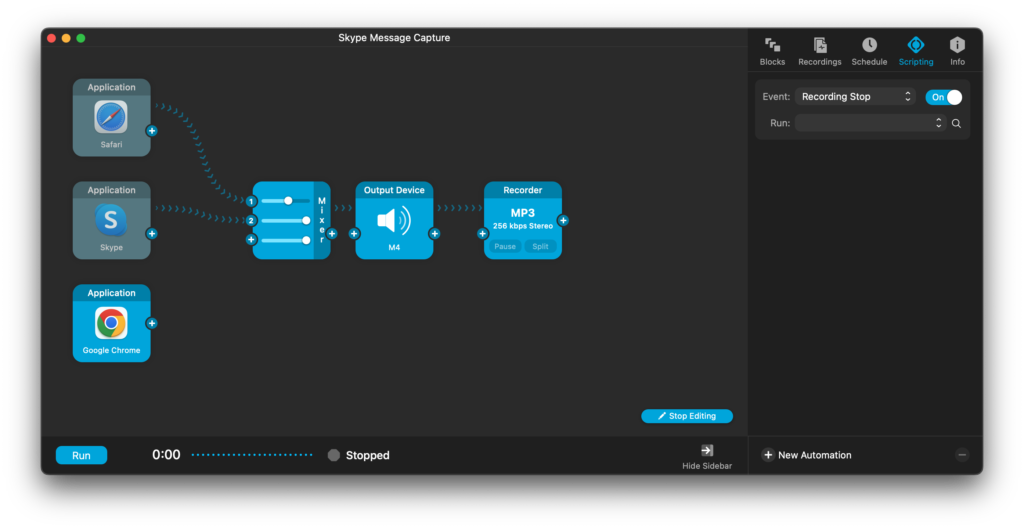
Task: Click Mixer input connector number 2
Action: pyautogui.click(x=251, y=221)
